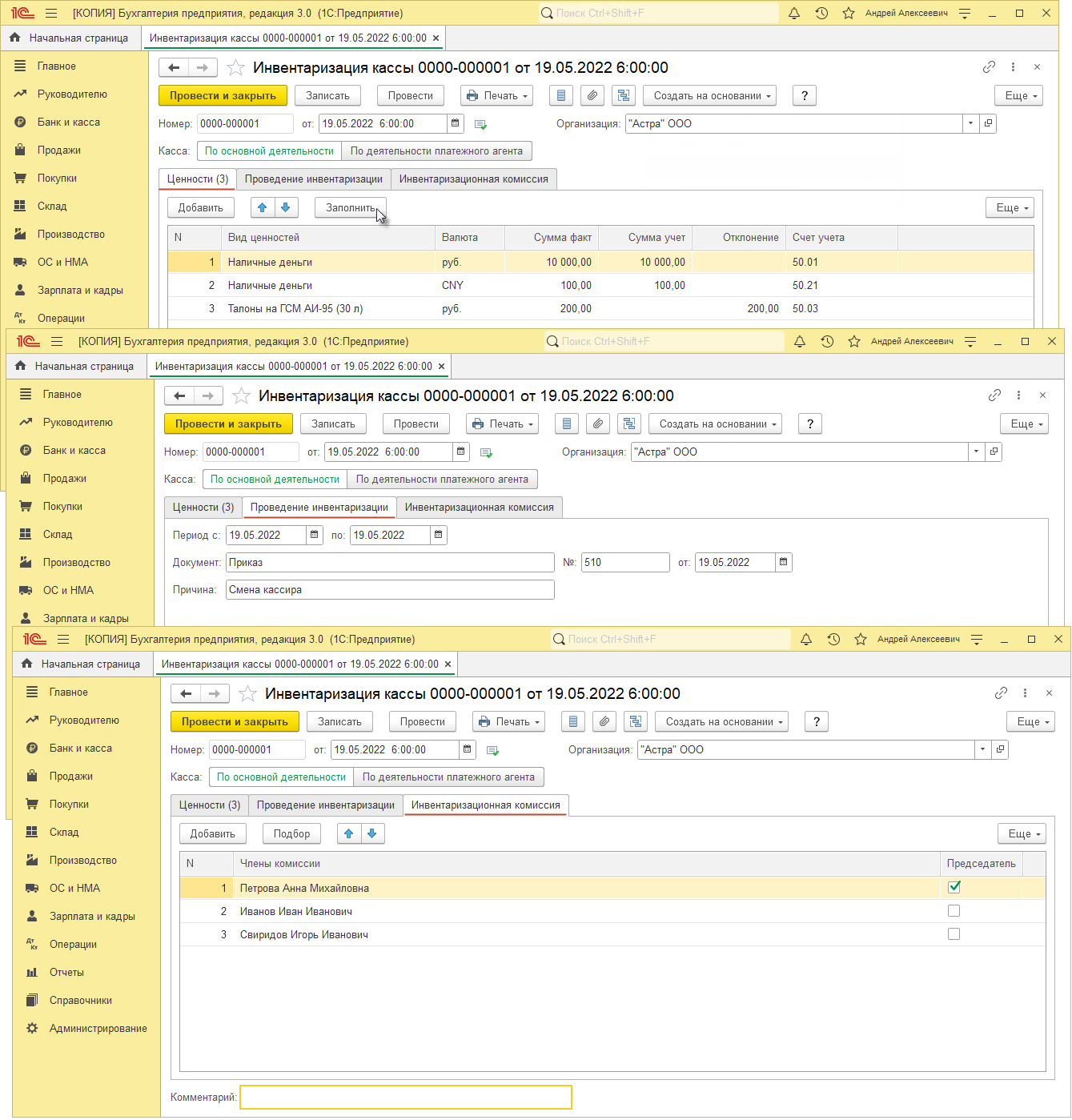Click the Подбор button in the bottom window
The width and height of the screenshot is (1072, 1120).
tap(291, 833)
